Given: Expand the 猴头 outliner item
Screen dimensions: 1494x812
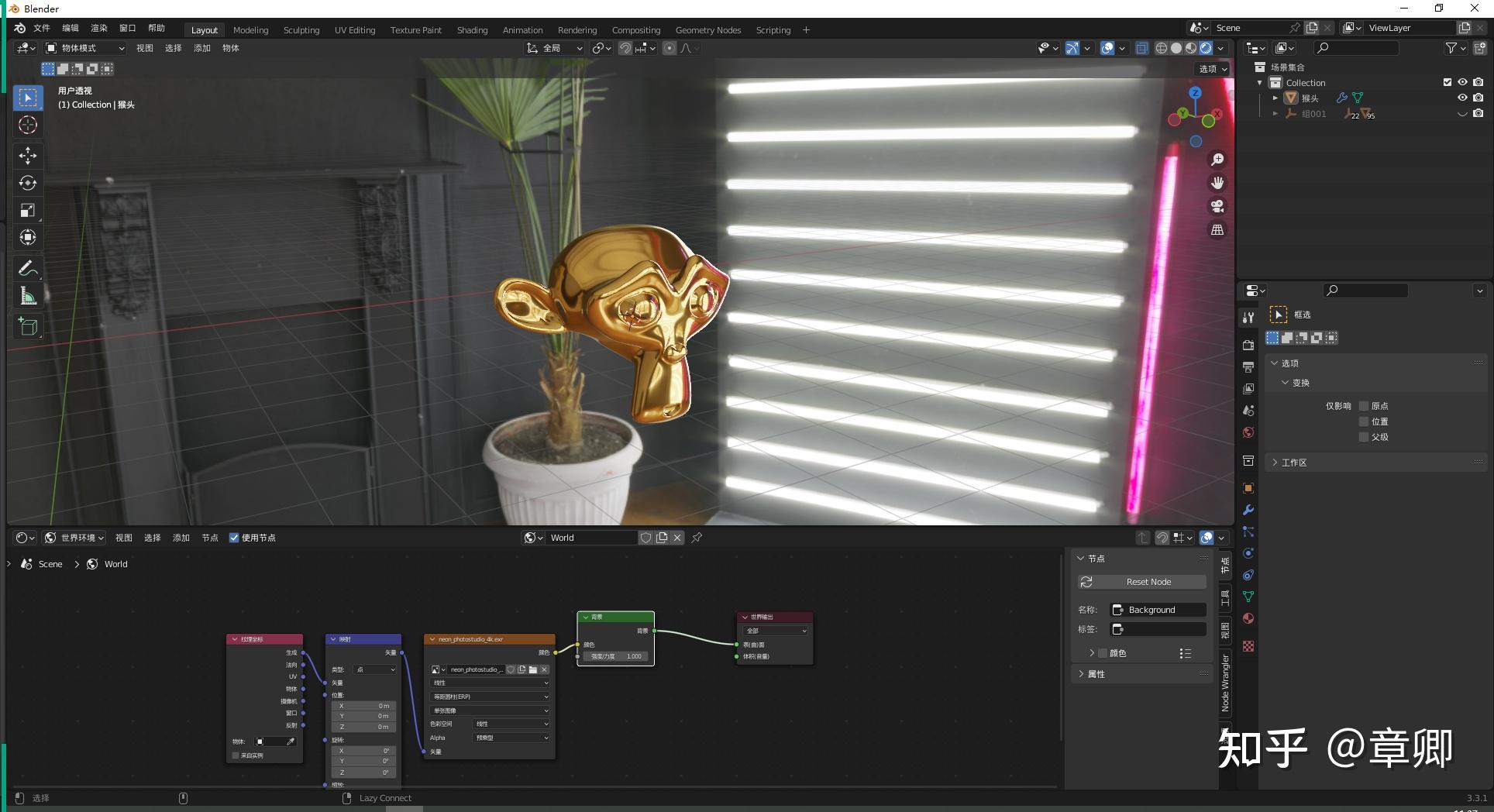Looking at the screenshot, I should (x=1275, y=98).
